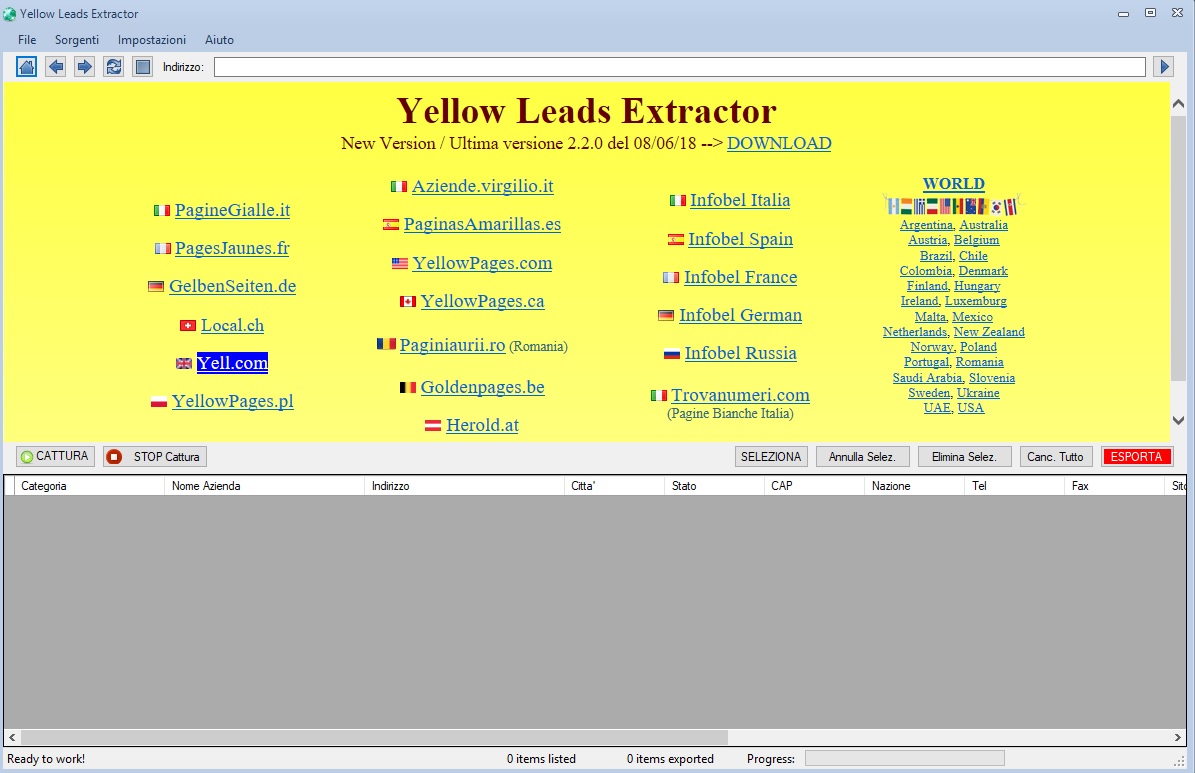This screenshot has height=773, width=1195.
Task: Click the Annulla Selez. button
Action: coord(862,457)
